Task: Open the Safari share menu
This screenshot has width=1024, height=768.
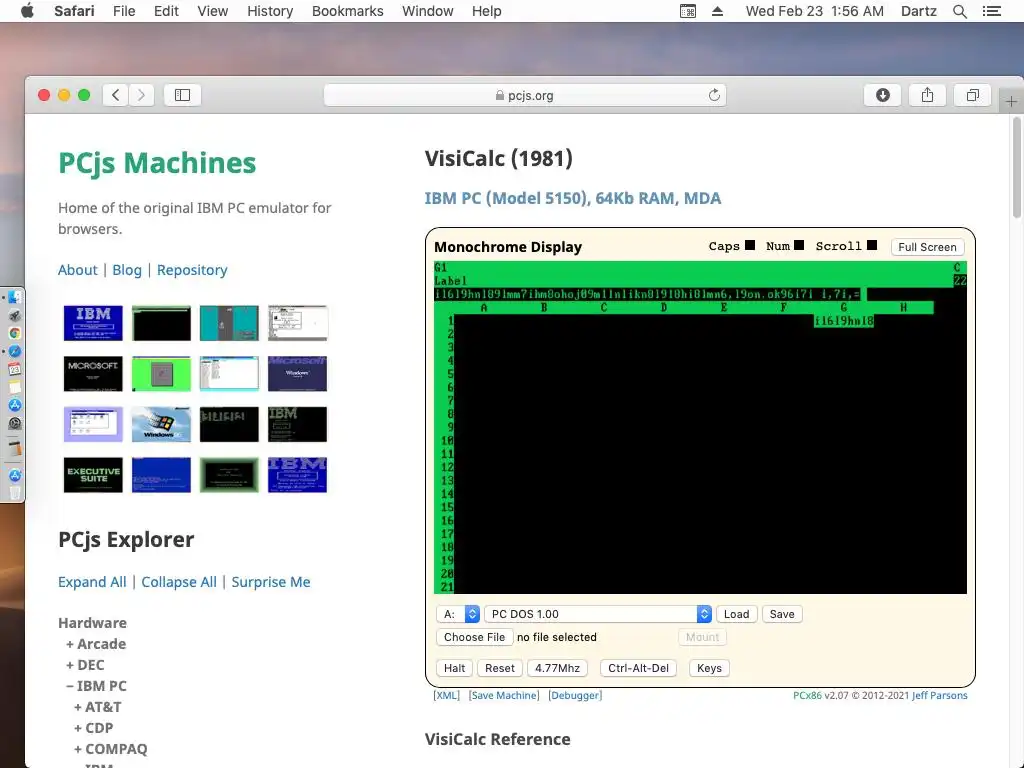Action: point(927,95)
